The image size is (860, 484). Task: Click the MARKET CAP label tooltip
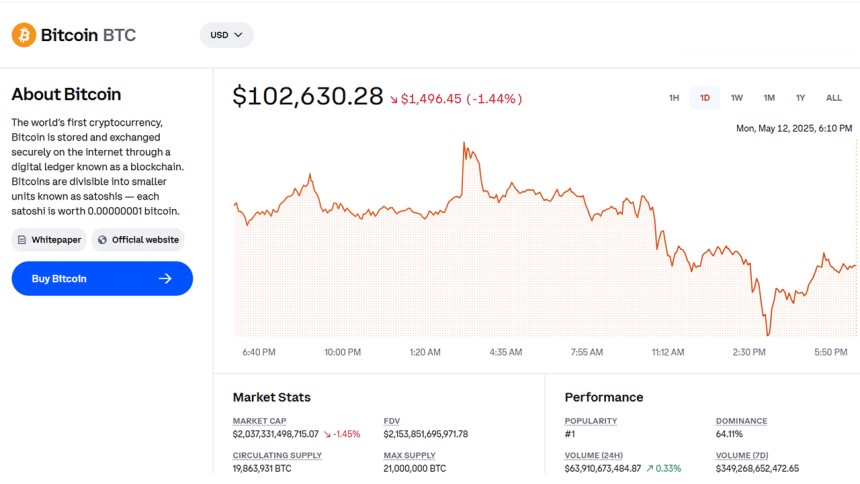[259, 421]
